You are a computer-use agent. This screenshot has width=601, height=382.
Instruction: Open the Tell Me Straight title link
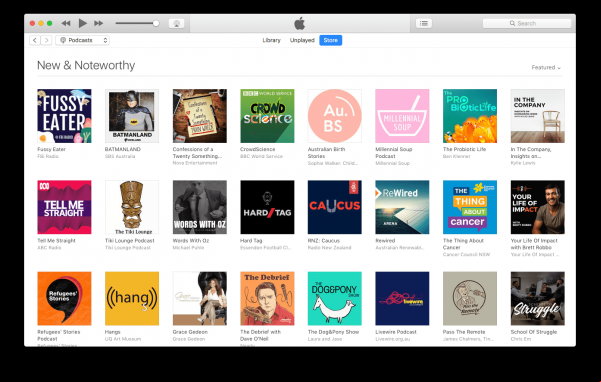pyautogui.click(x=56, y=241)
